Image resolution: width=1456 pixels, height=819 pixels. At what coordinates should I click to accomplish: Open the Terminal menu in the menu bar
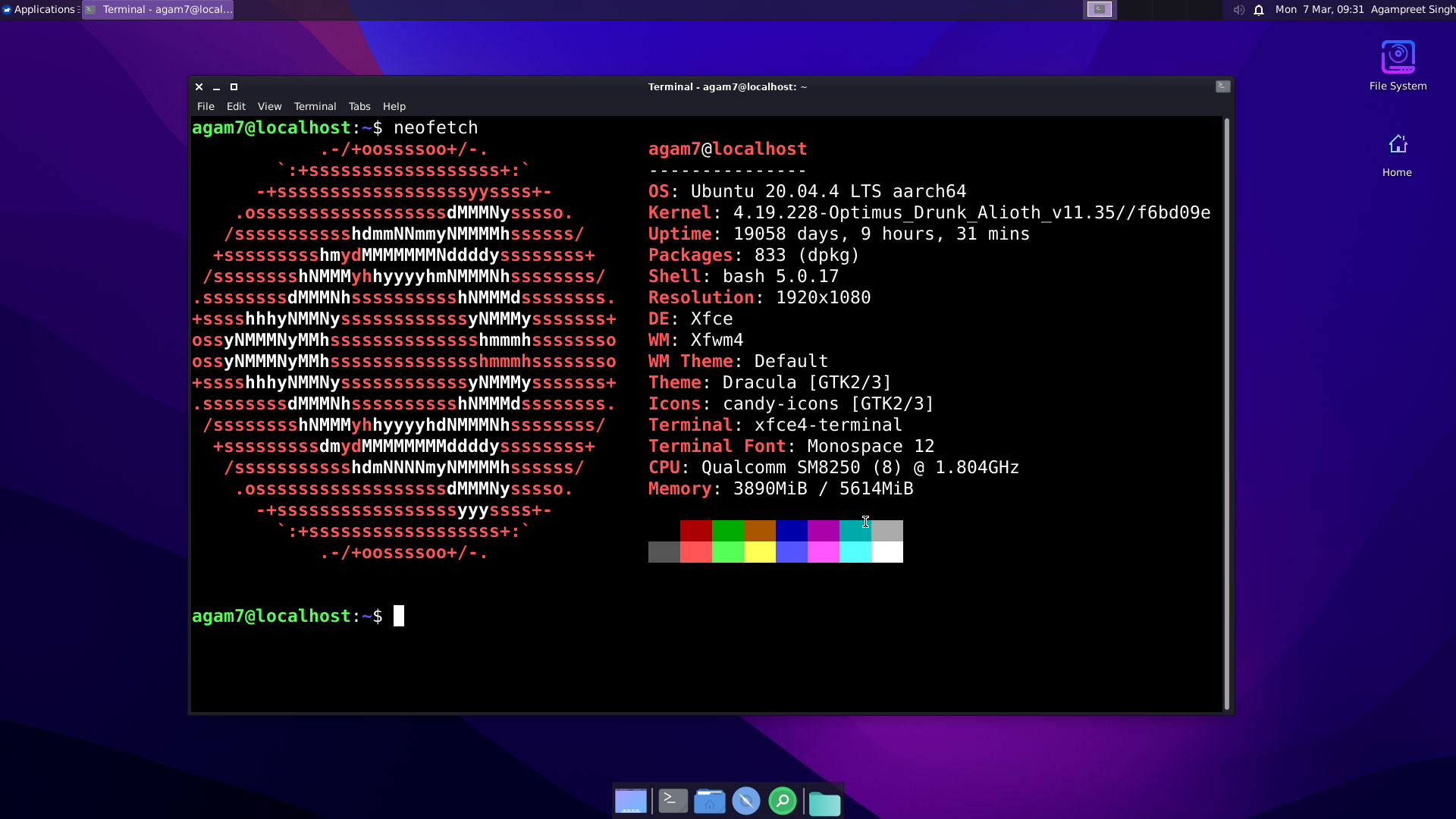point(315,106)
